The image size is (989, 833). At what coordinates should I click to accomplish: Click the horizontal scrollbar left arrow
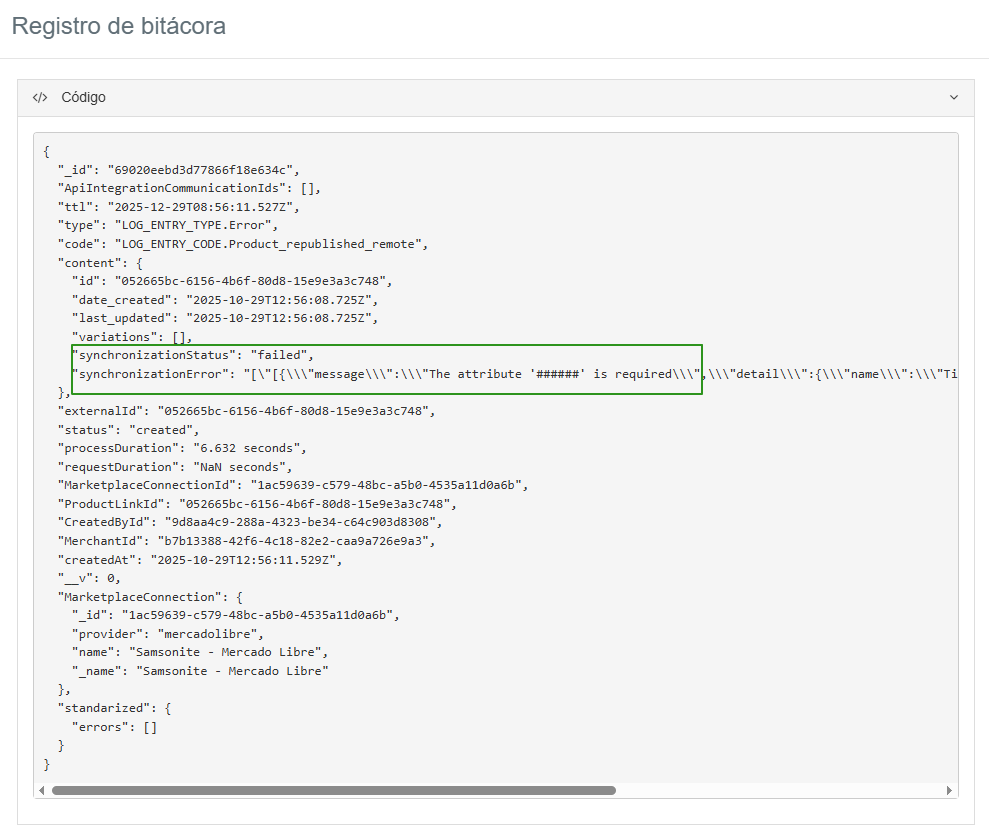[42, 790]
